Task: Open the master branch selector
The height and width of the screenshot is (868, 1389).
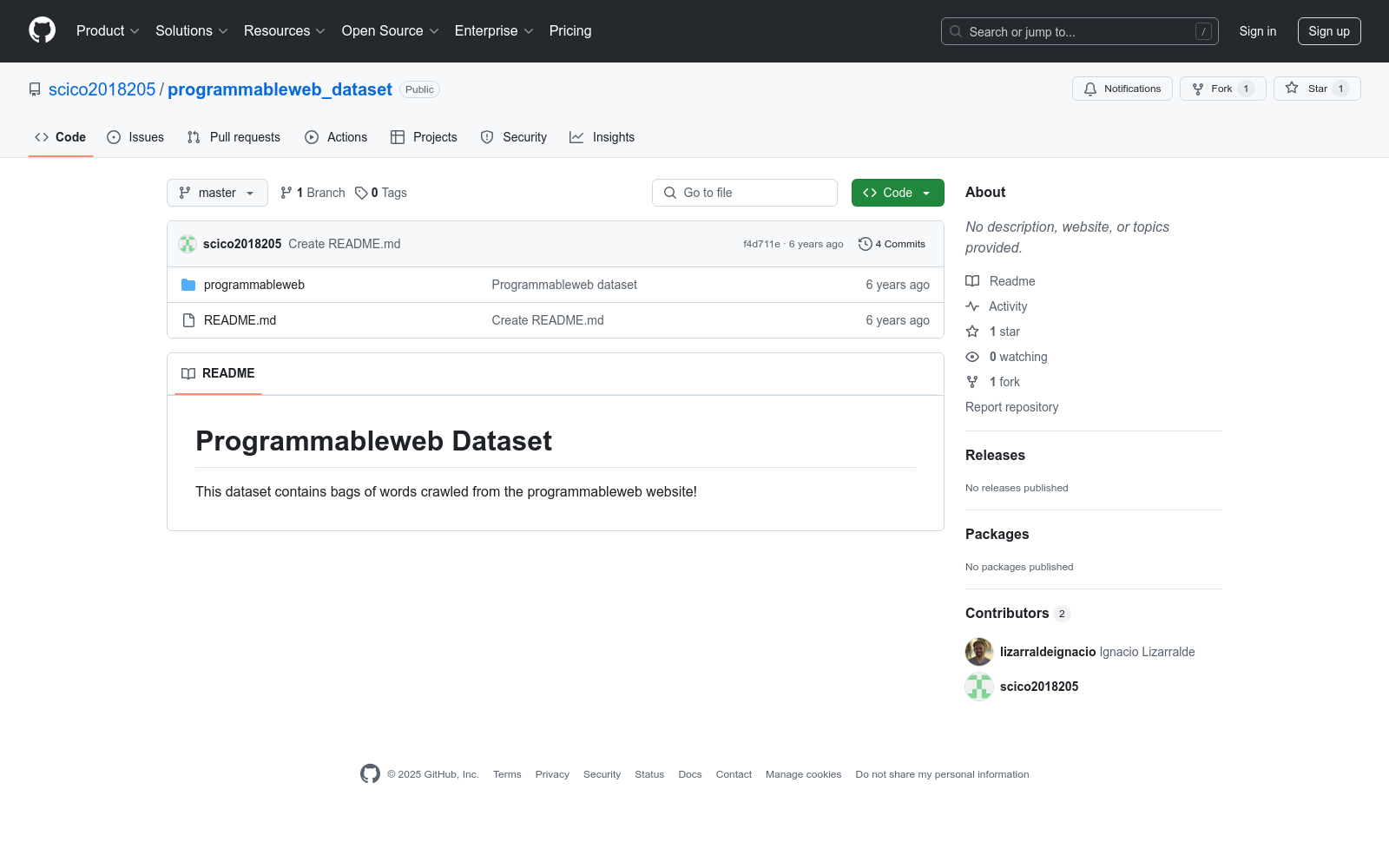Action: coord(217,193)
